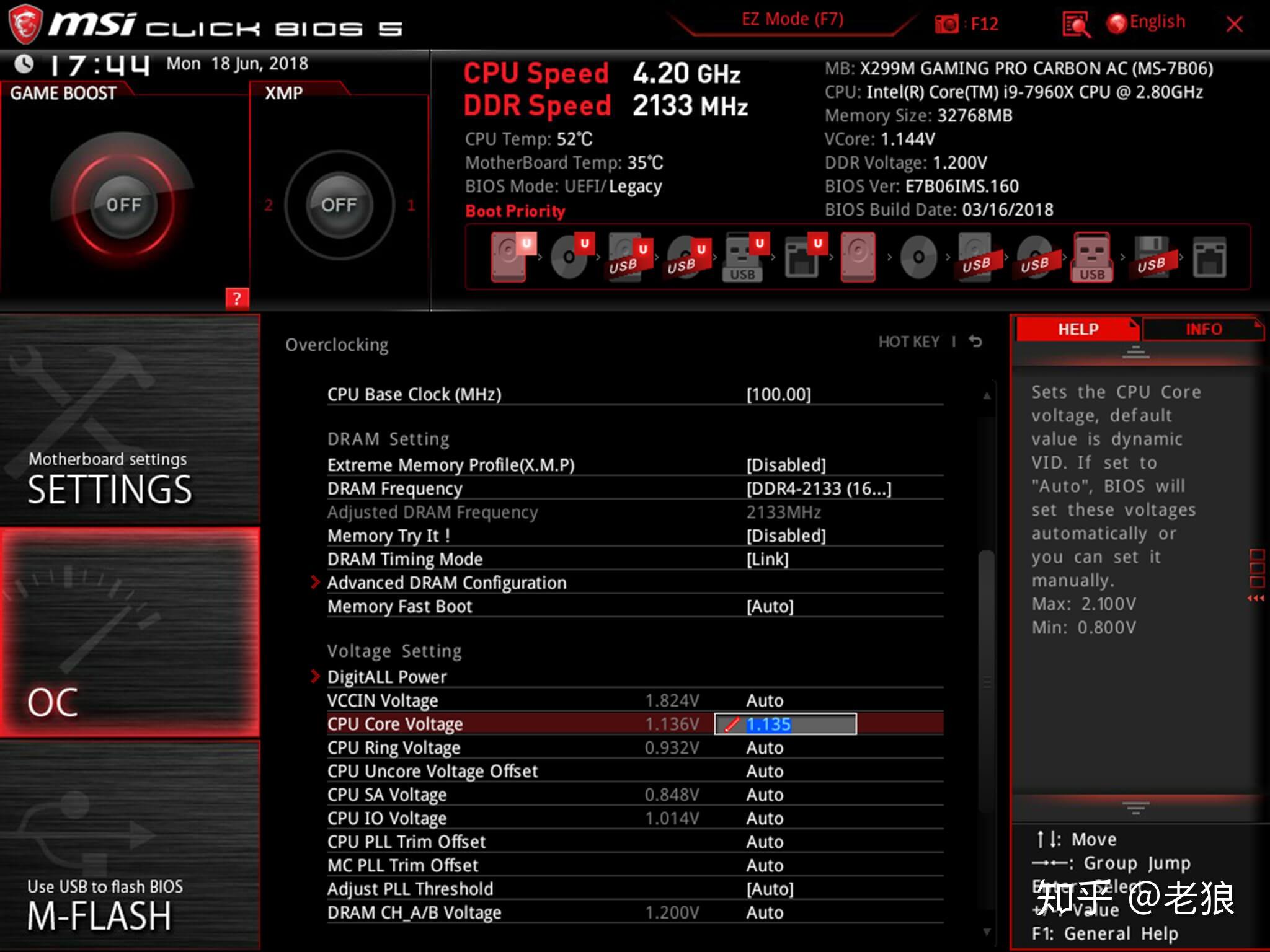Click the MSI dragon shield logo
This screenshot has height=952, width=1270.
(x=25, y=24)
